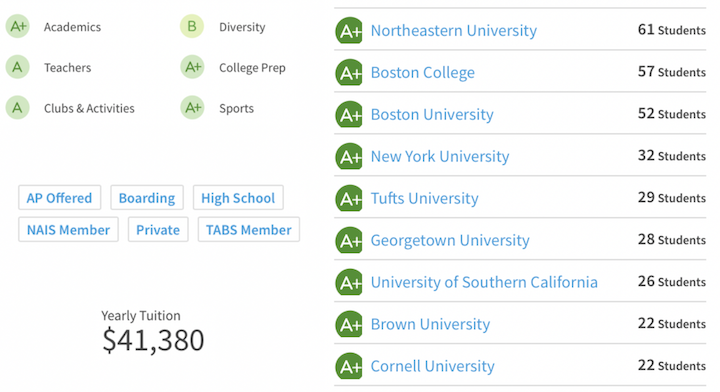This screenshot has height=392, width=720.
Task: Click the High School tag
Action: point(238,198)
